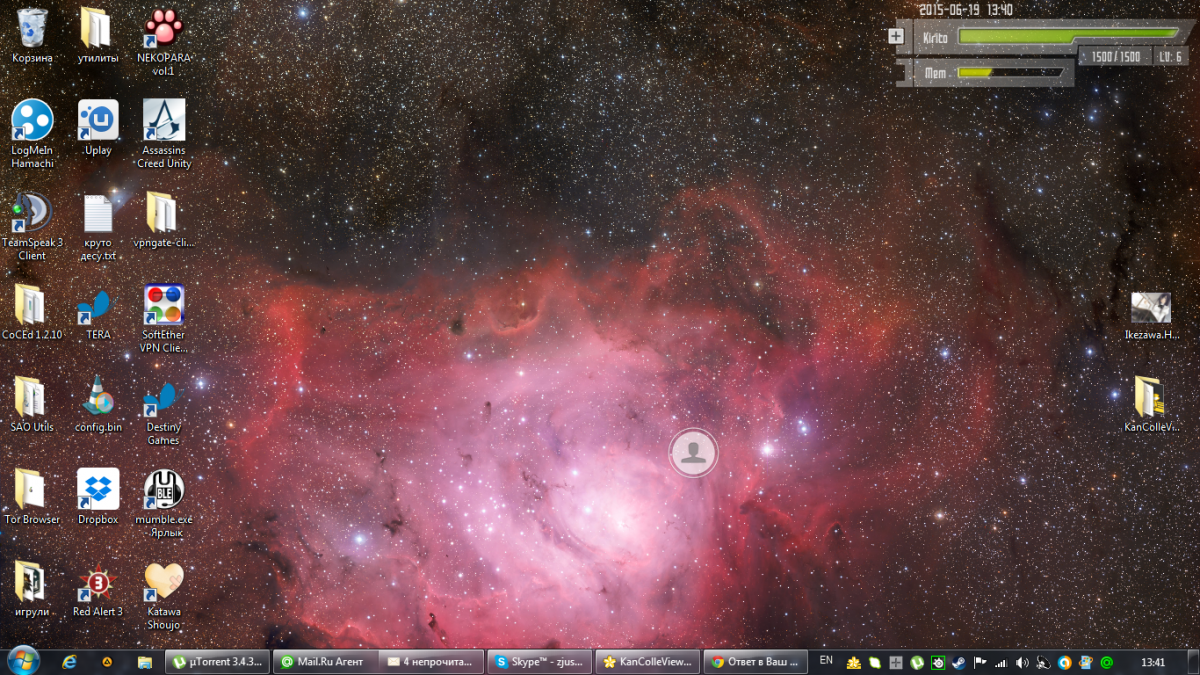Toggle the EN language indicator
Viewport: 1200px width, 675px height.
(x=826, y=661)
